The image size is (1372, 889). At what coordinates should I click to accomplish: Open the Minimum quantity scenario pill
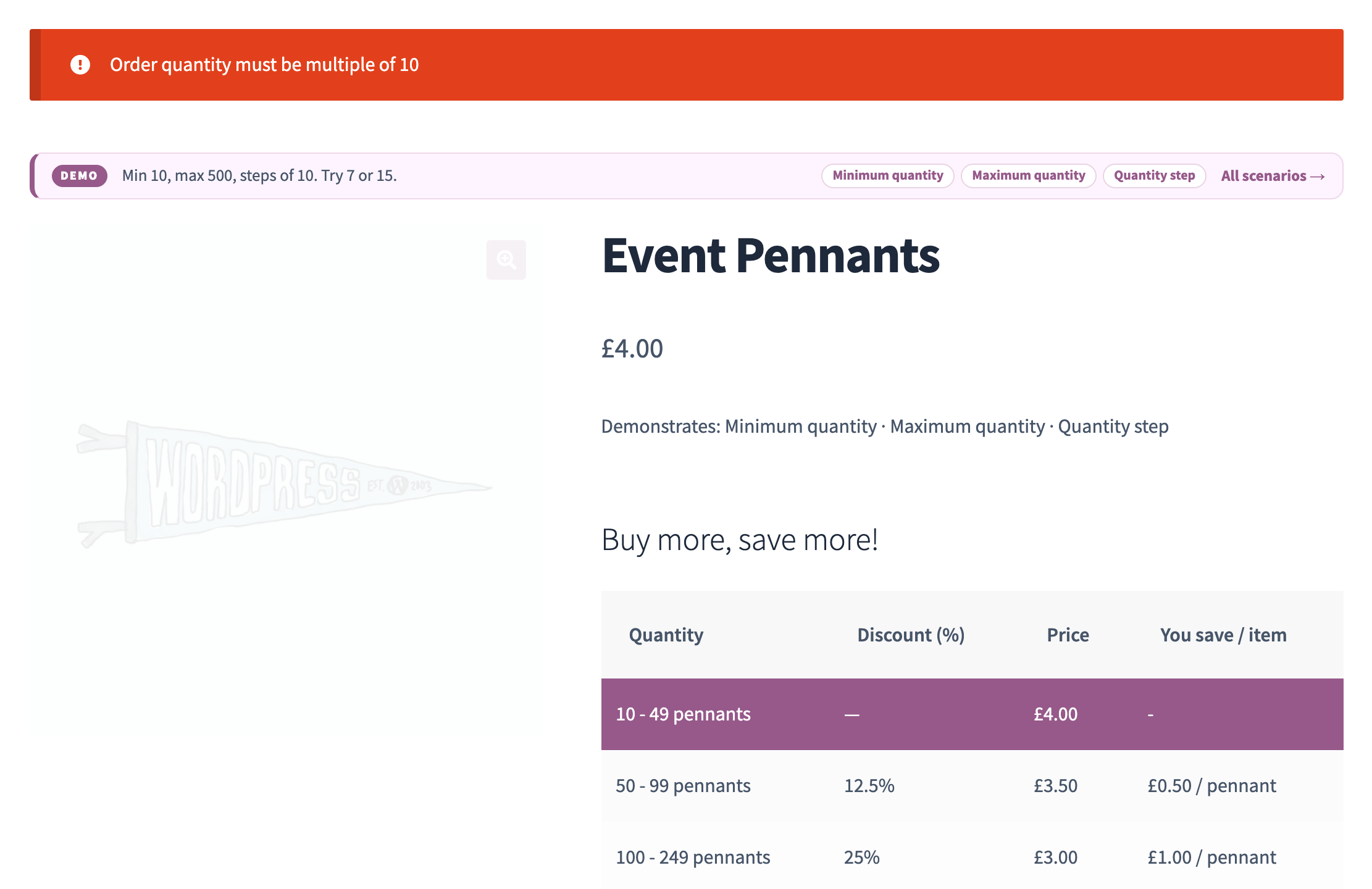pos(887,176)
